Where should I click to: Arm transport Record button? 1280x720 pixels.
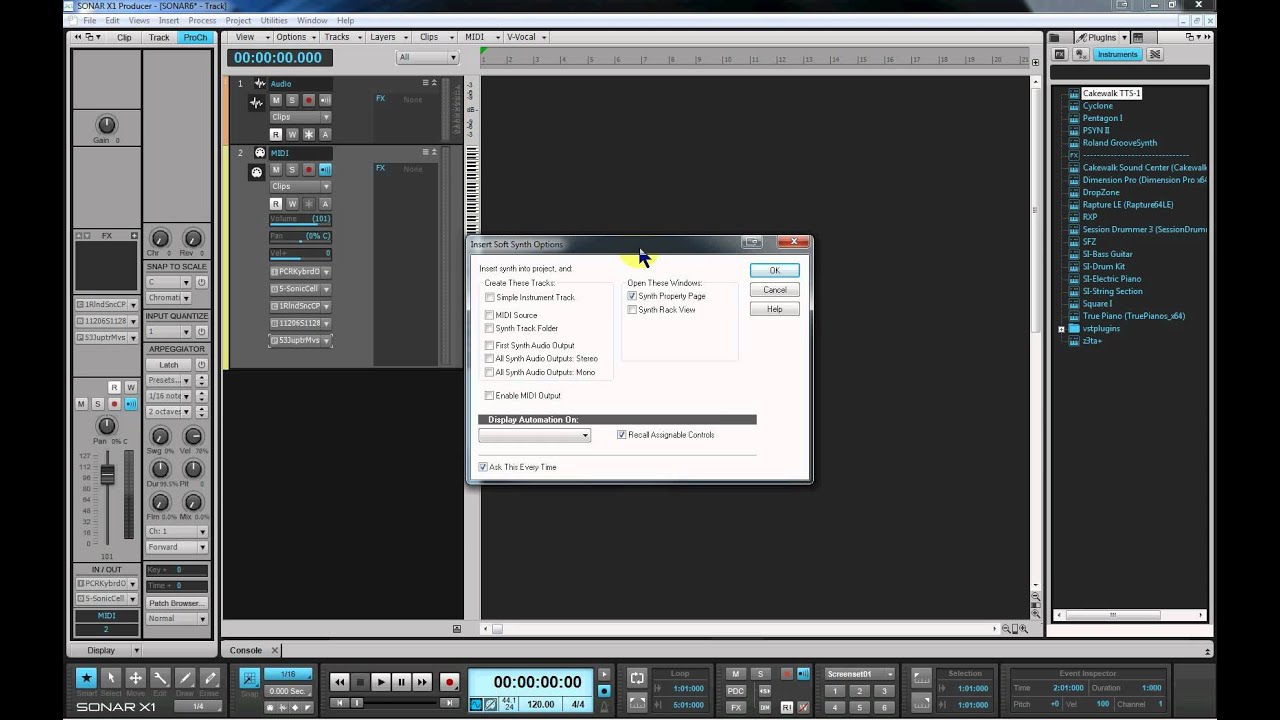pyautogui.click(x=449, y=682)
